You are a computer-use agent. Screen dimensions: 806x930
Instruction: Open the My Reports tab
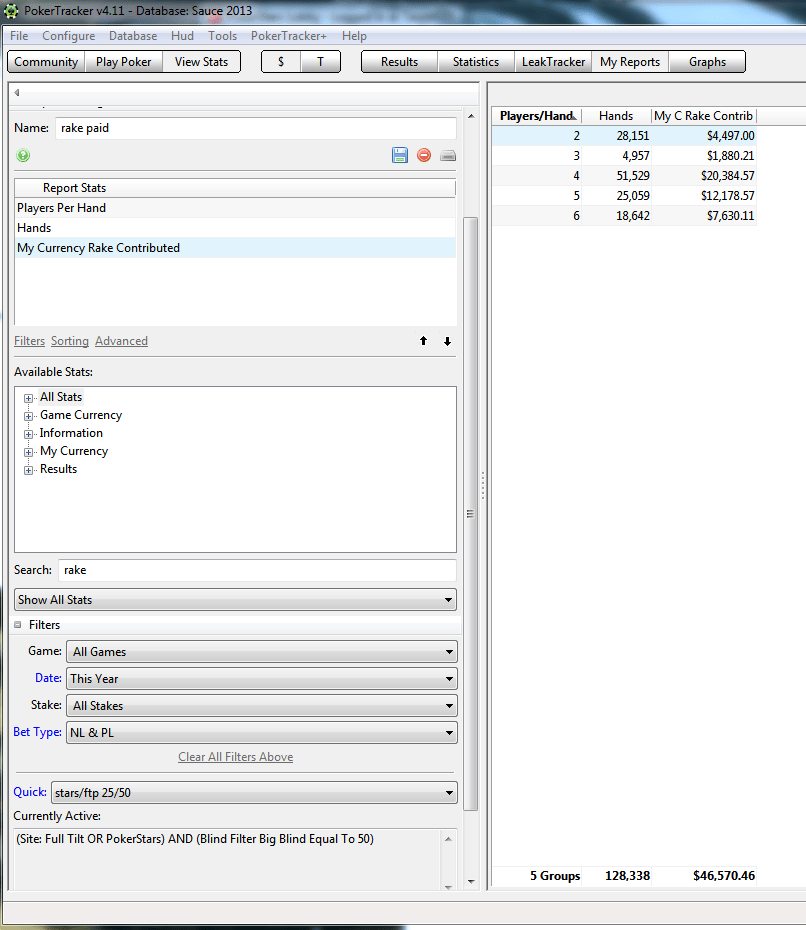(x=630, y=62)
